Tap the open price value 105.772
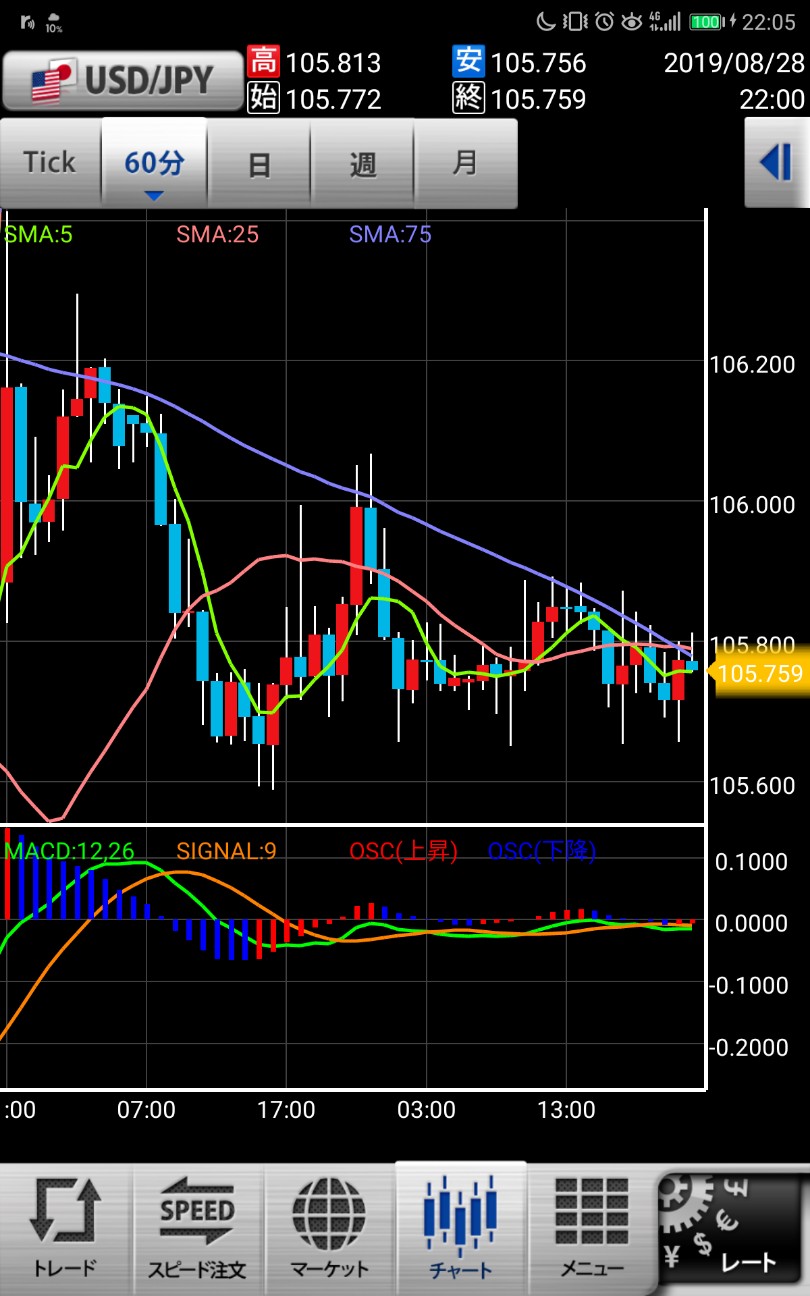Screen dimensions: 810x1296 (x=333, y=100)
